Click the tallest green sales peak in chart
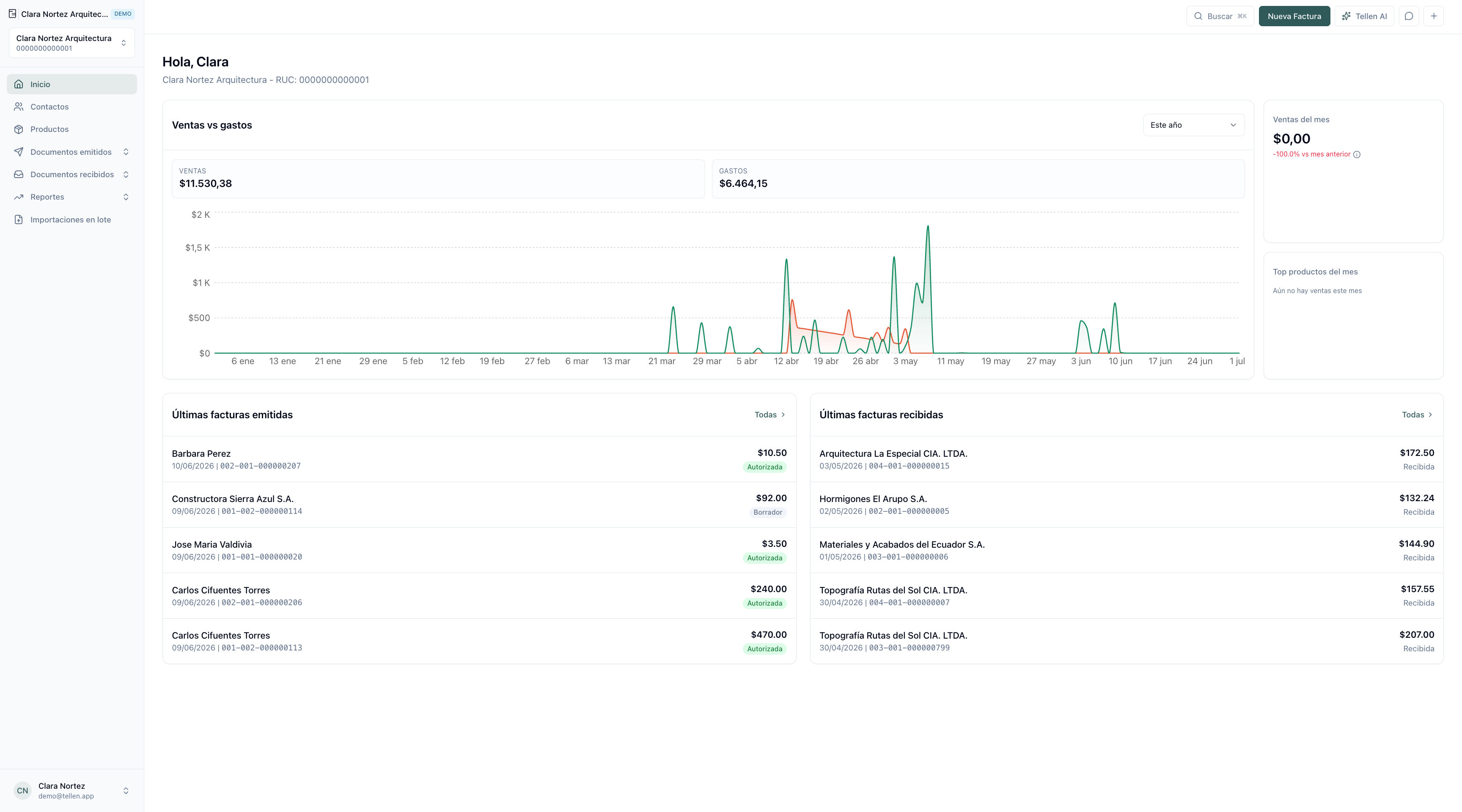The image size is (1462, 812). pyautogui.click(x=927, y=227)
